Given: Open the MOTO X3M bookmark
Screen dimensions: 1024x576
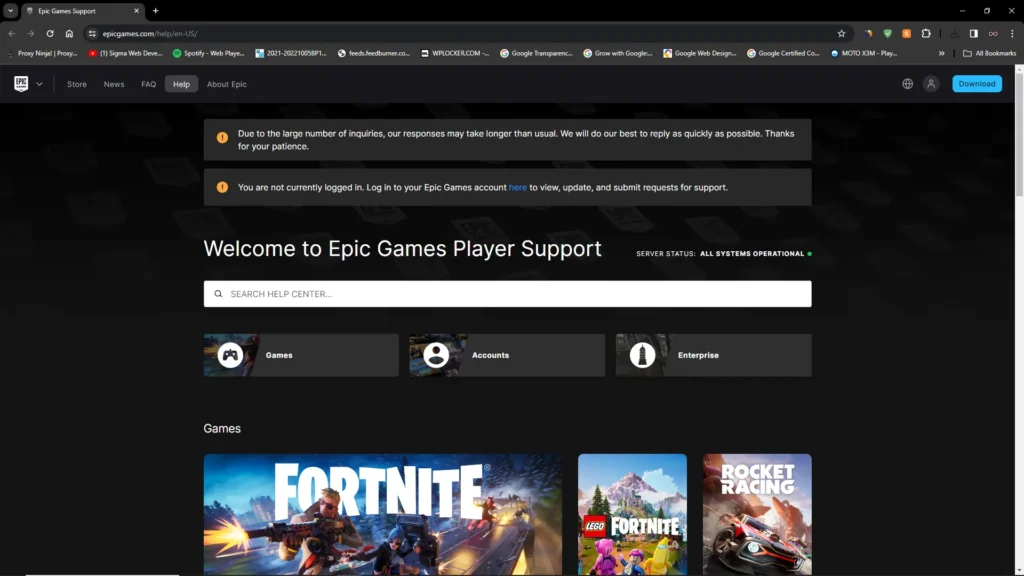Looking at the screenshot, I should [865, 54].
